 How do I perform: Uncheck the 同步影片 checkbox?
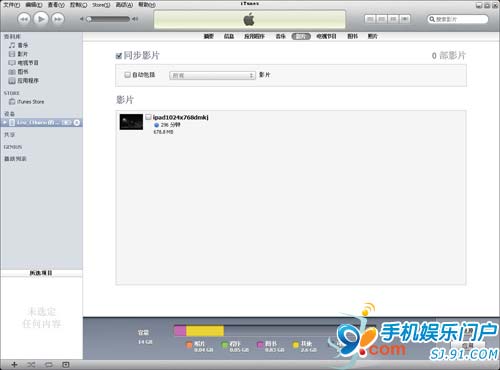coord(119,56)
